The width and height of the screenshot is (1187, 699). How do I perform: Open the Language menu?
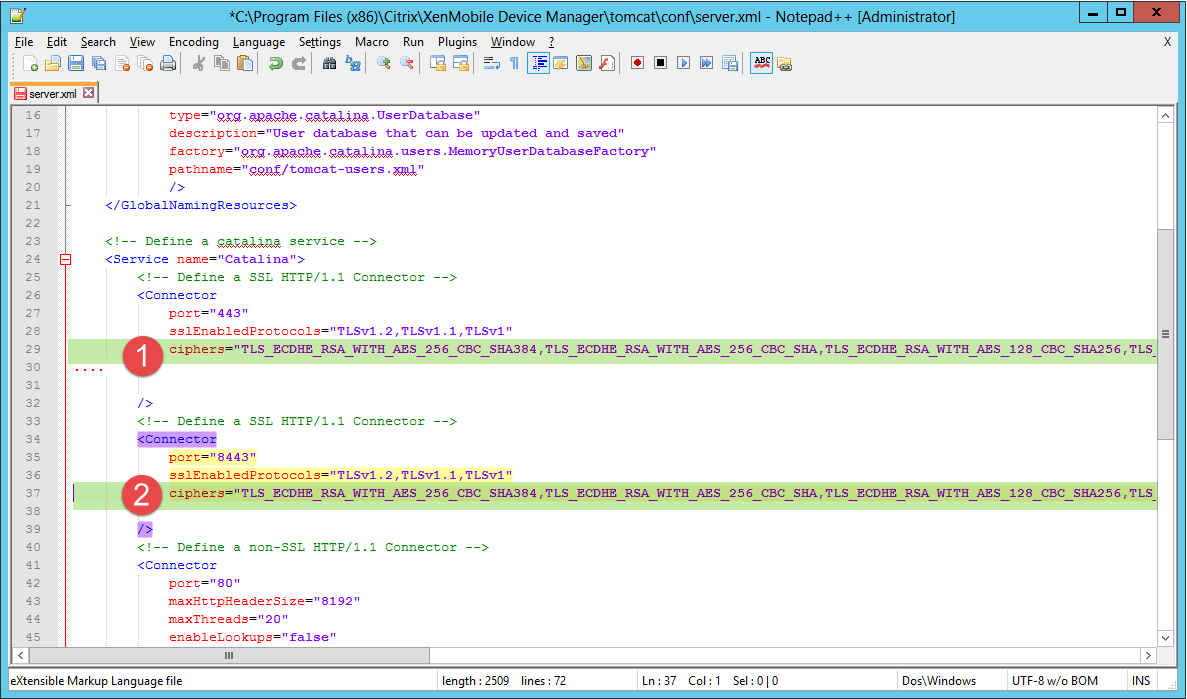[x=259, y=42]
